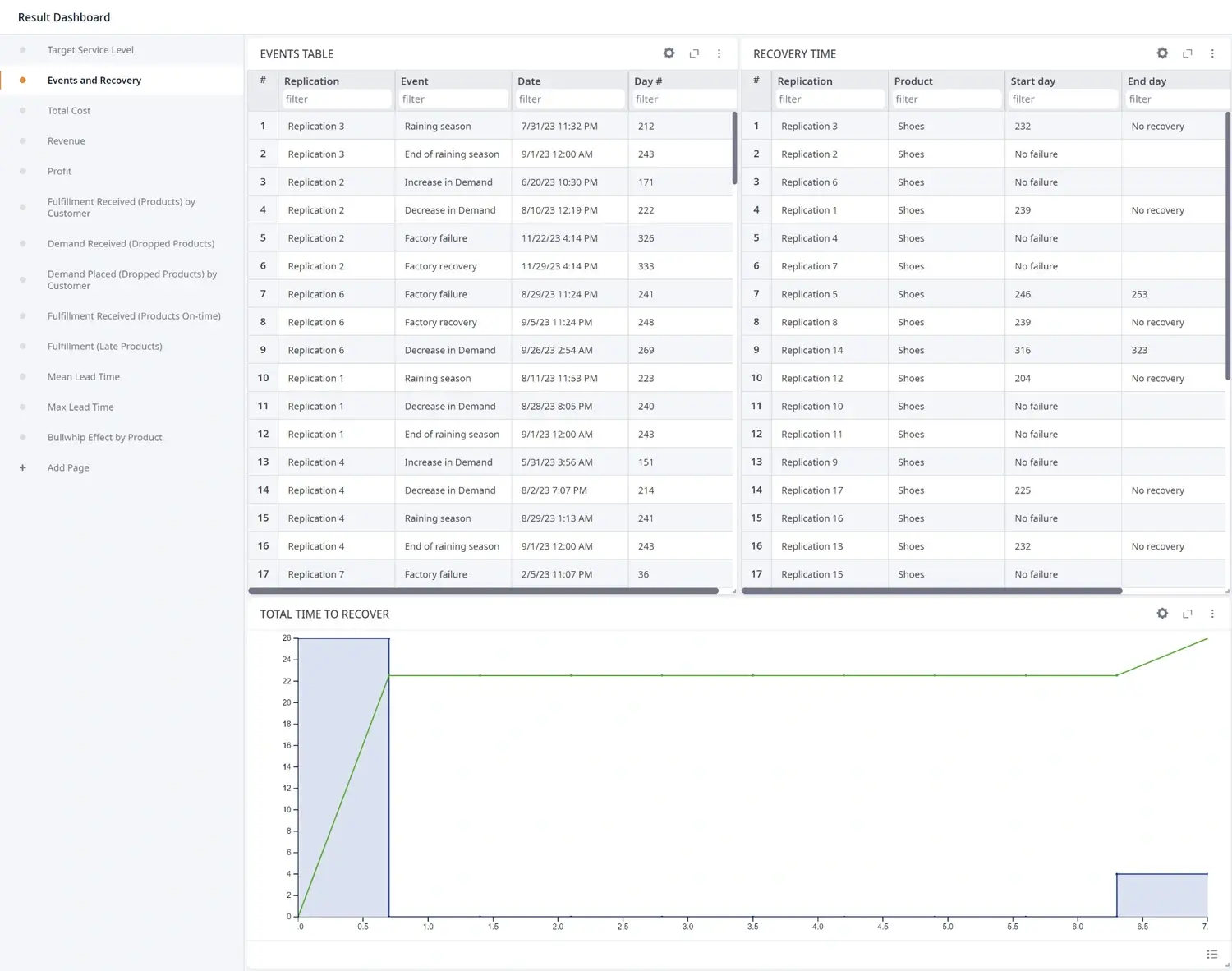Open Events Table settings gear

click(669, 53)
